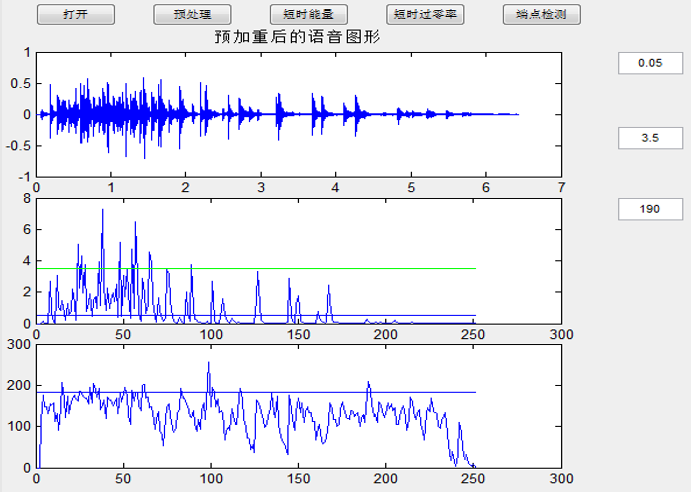Click the 预加重后的语音图形 title text

pos(297,37)
